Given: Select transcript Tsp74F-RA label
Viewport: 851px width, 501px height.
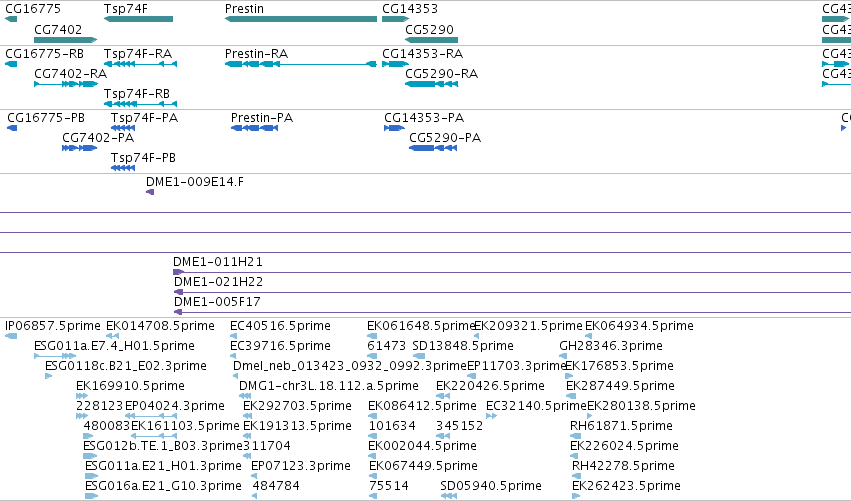Looking at the screenshot, I should (x=138, y=54).
